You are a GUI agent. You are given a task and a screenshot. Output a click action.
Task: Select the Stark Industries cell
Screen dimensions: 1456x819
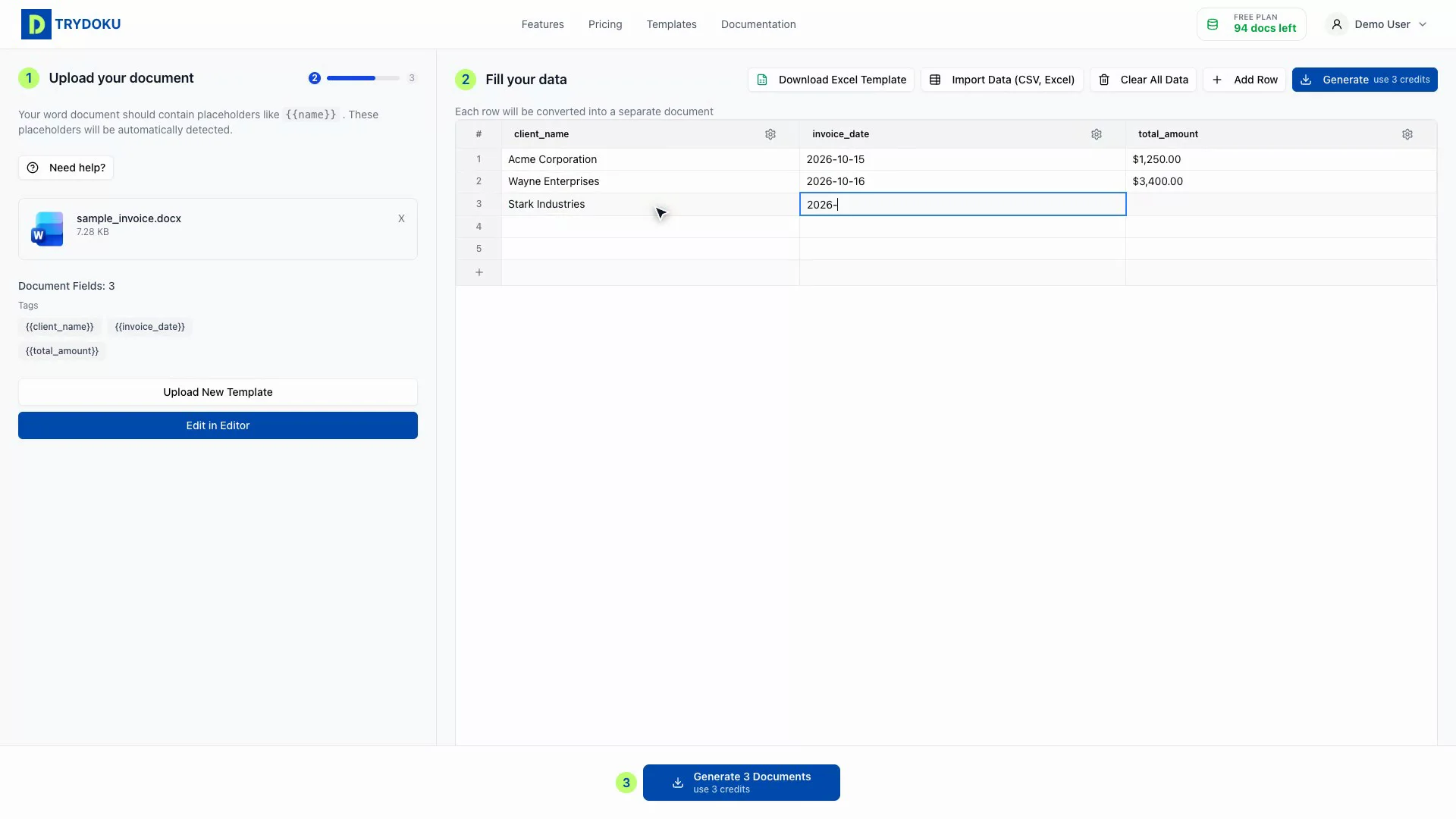click(650, 204)
